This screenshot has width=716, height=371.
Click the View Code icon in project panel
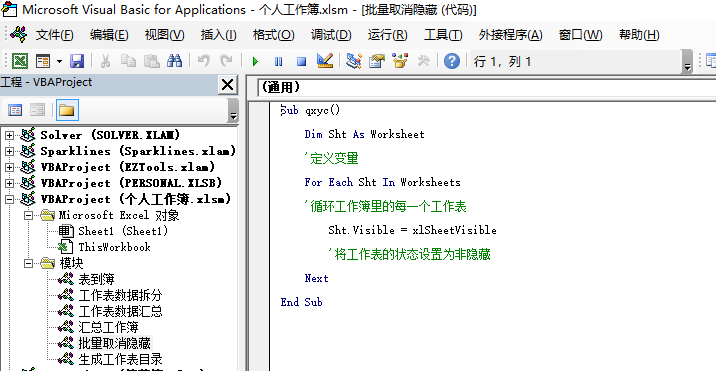15,110
